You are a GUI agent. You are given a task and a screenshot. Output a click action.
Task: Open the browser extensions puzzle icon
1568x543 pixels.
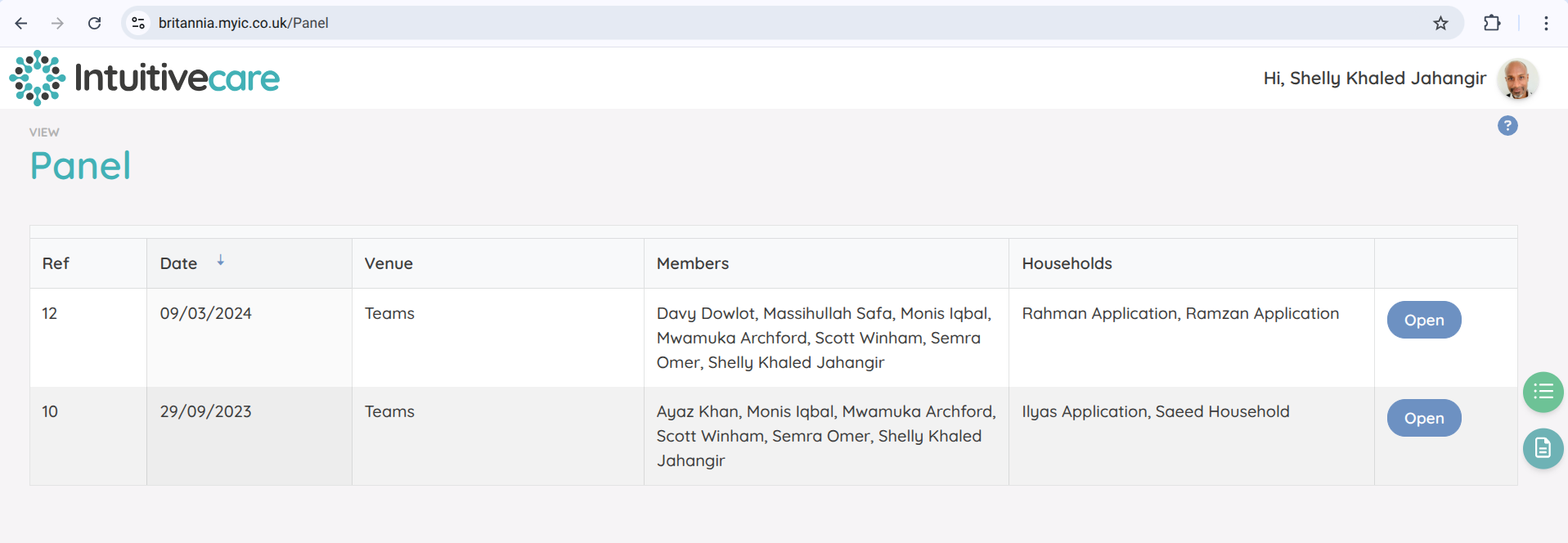1491,23
